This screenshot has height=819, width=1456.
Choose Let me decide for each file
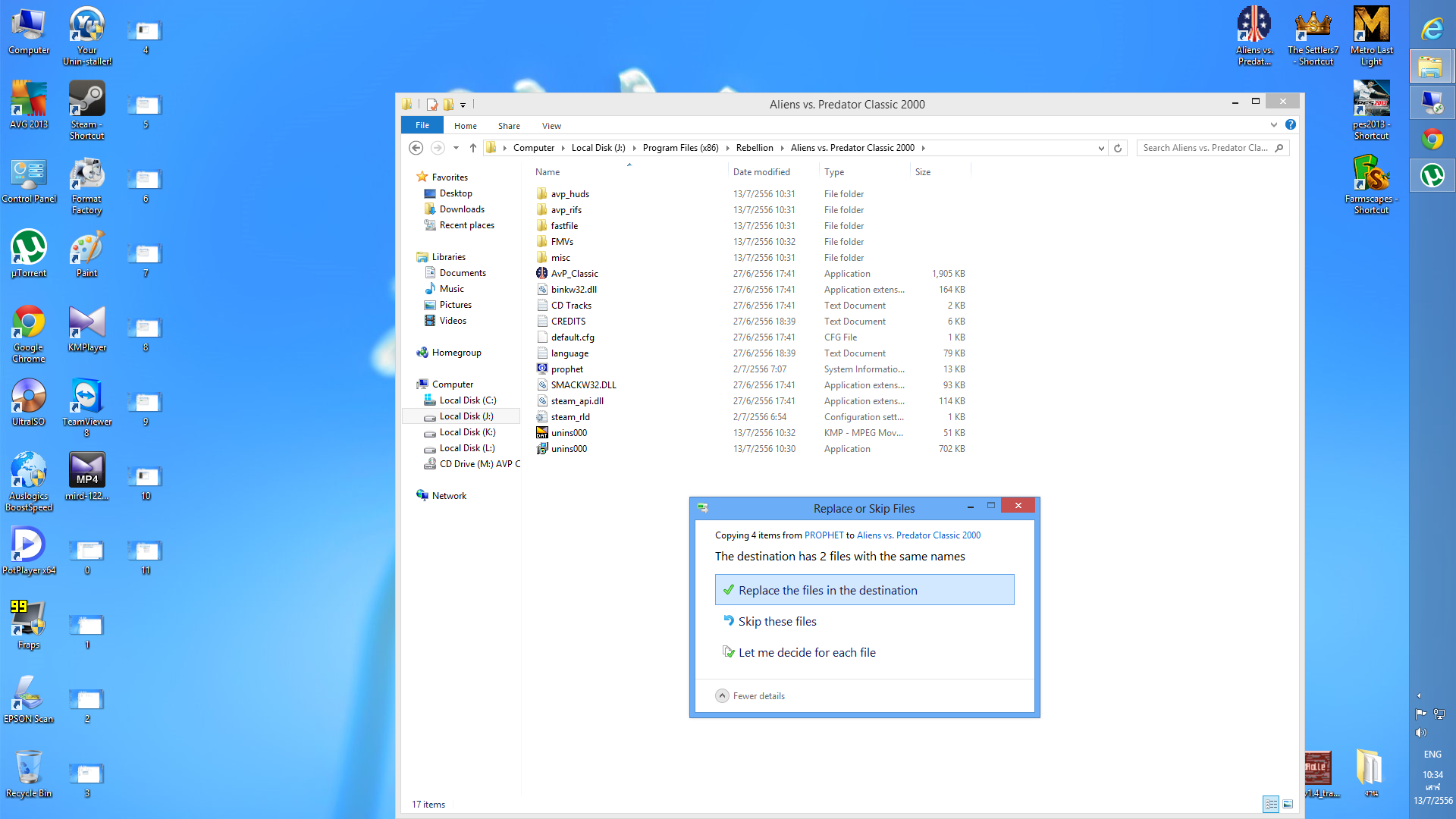(x=807, y=652)
